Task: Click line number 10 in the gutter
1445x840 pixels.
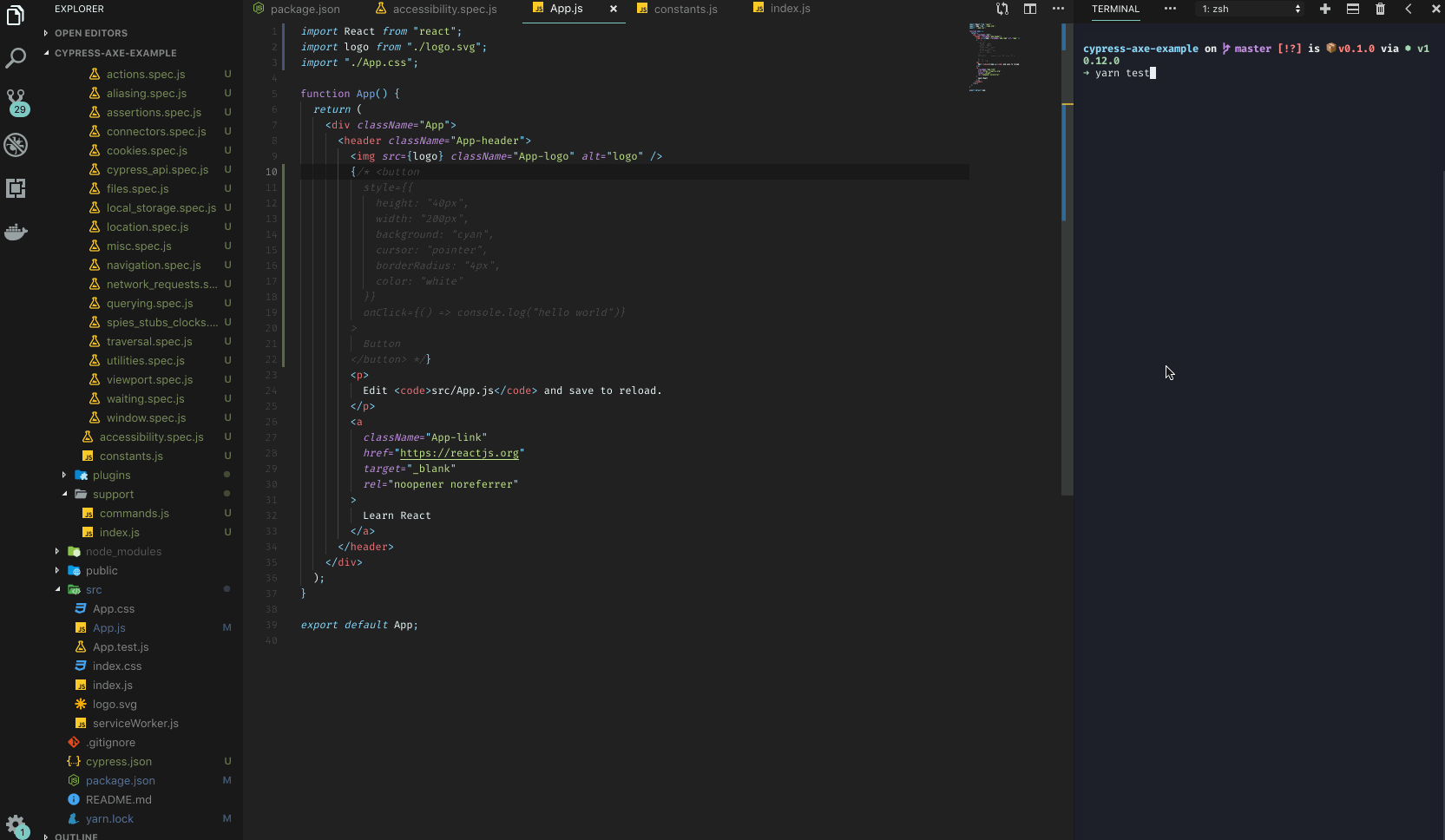Action: pyautogui.click(x=271, y=172)
